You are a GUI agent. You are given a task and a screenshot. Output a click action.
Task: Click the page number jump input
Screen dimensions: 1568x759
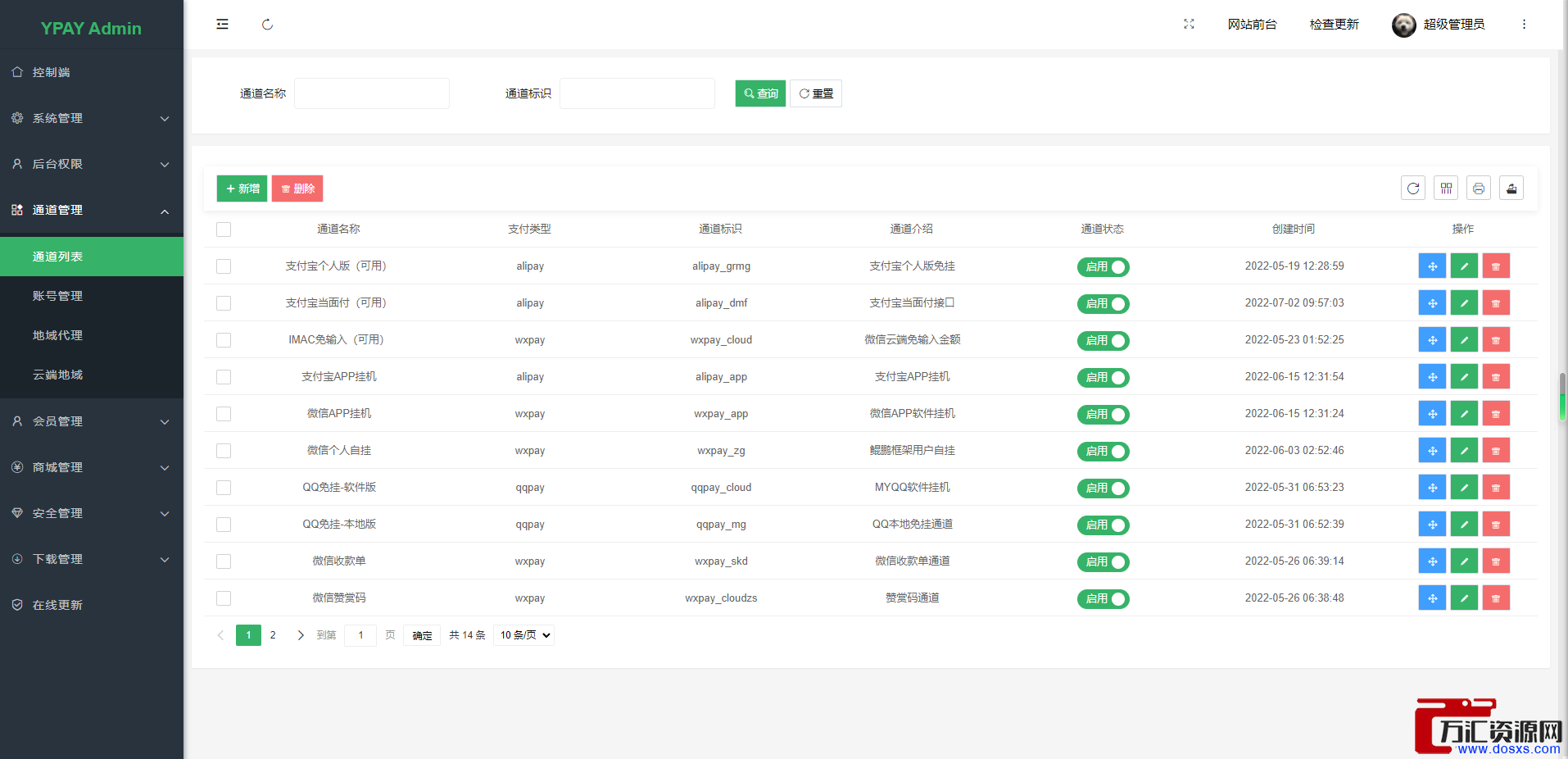(360, 635)
